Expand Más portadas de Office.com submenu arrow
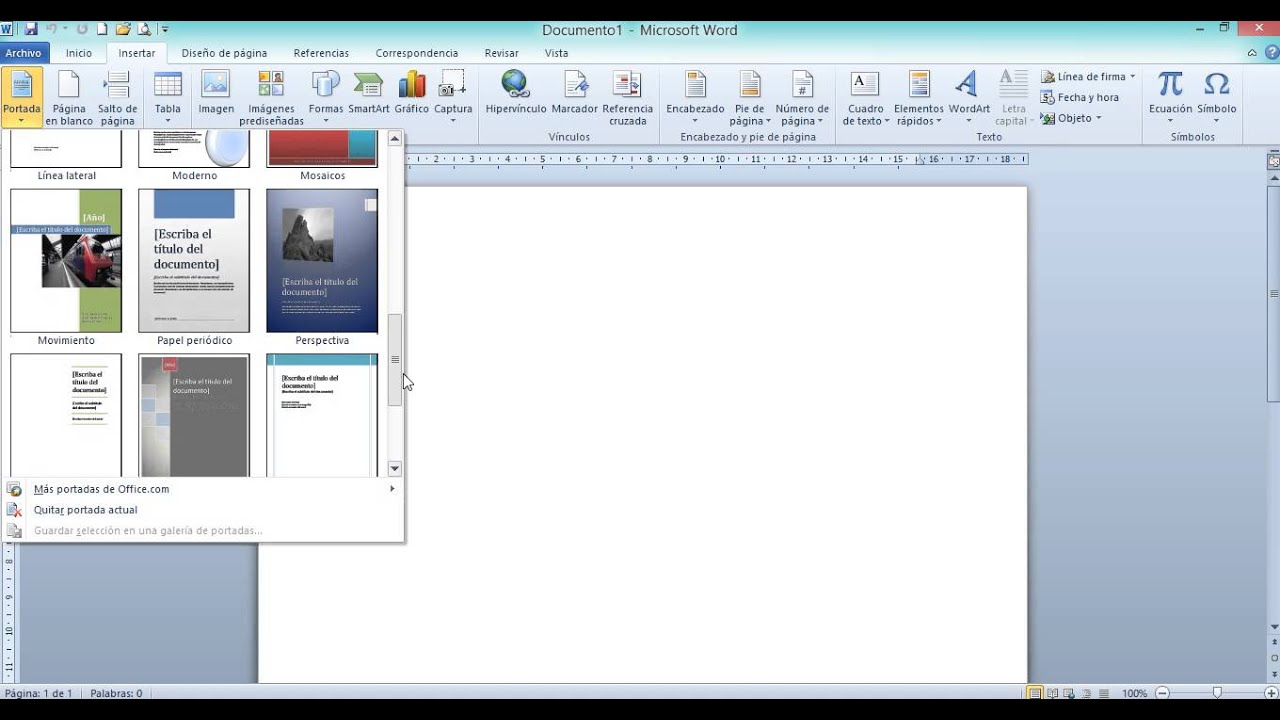The height and width of the screenshot is (720, 1280). 392,489
